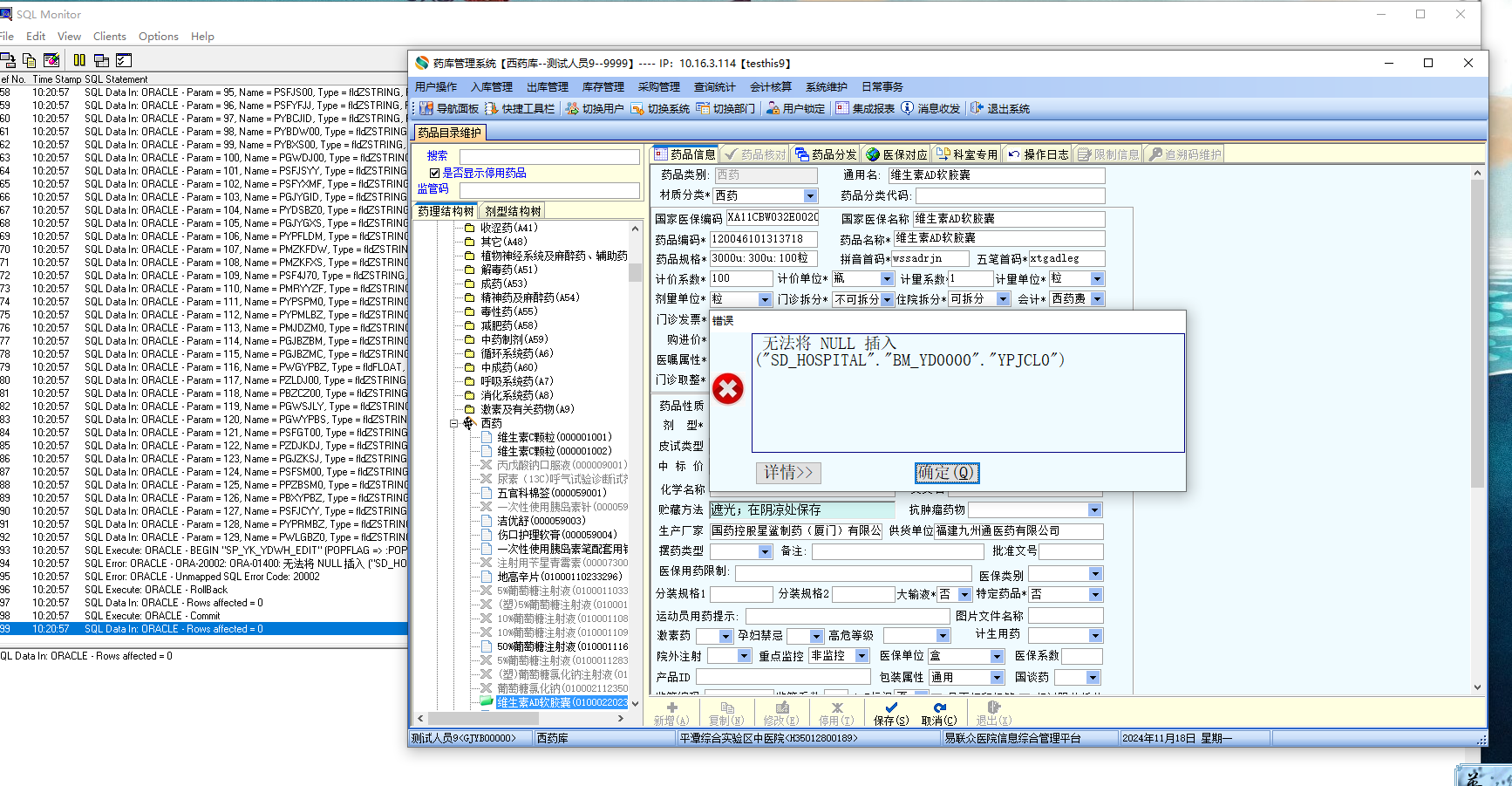Screen dimensions: 1512x786
Task: Toggle the box beside 五官科棉签(000059001)
Action: pos(487,493)
